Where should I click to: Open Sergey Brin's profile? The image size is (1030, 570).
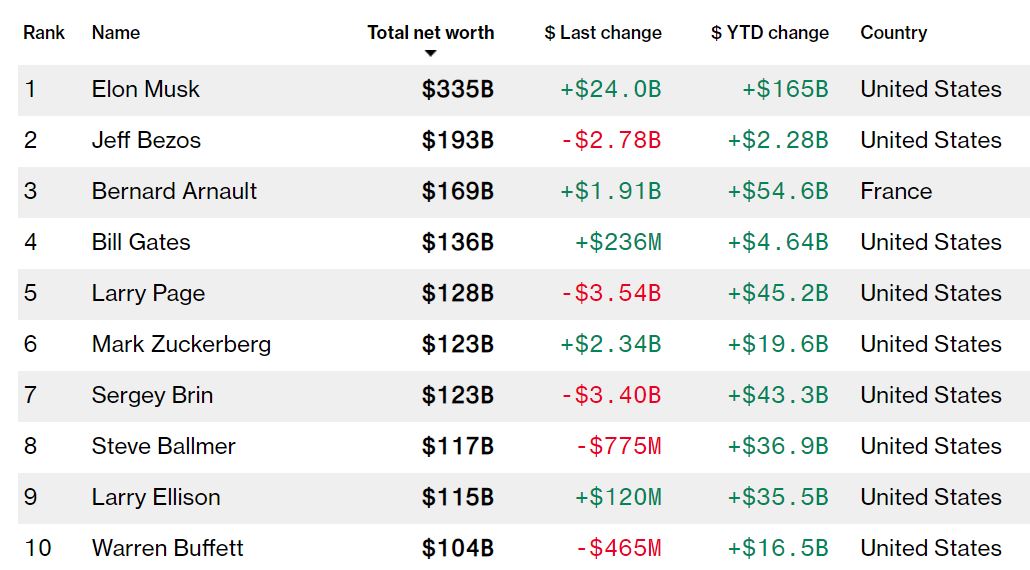tap(152, 395)
